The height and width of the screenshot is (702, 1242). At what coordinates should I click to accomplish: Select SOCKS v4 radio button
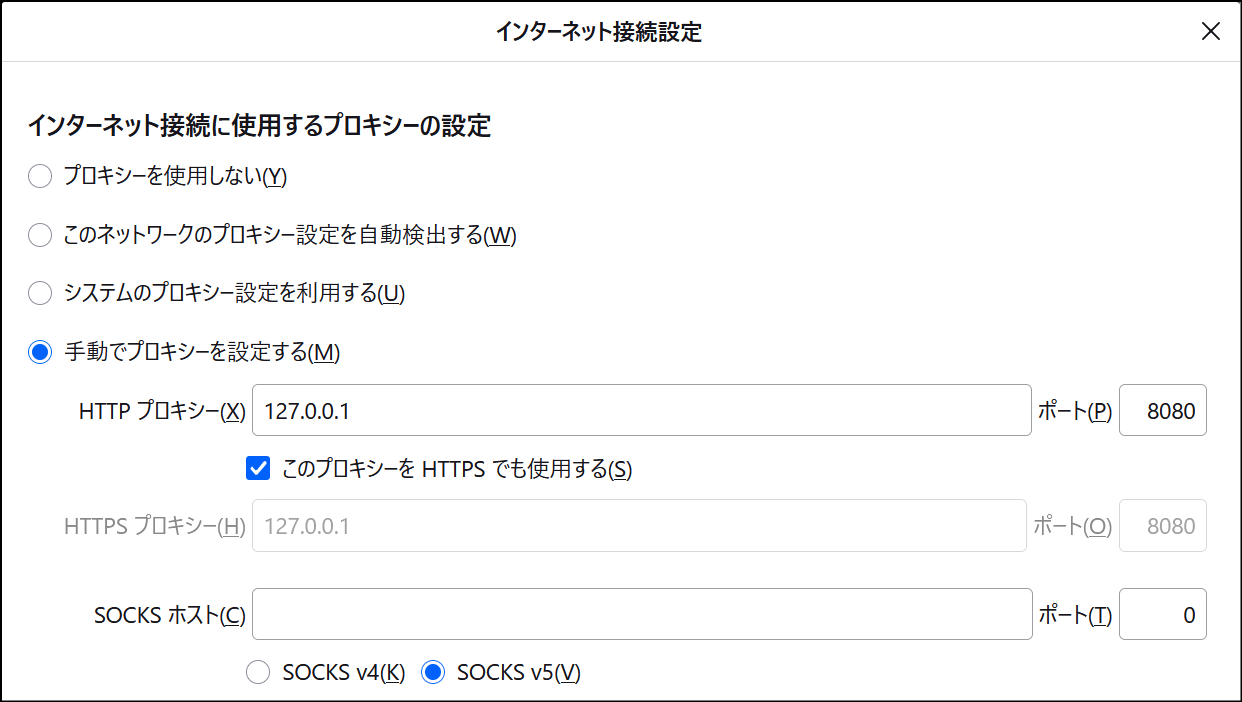[258, 672]
